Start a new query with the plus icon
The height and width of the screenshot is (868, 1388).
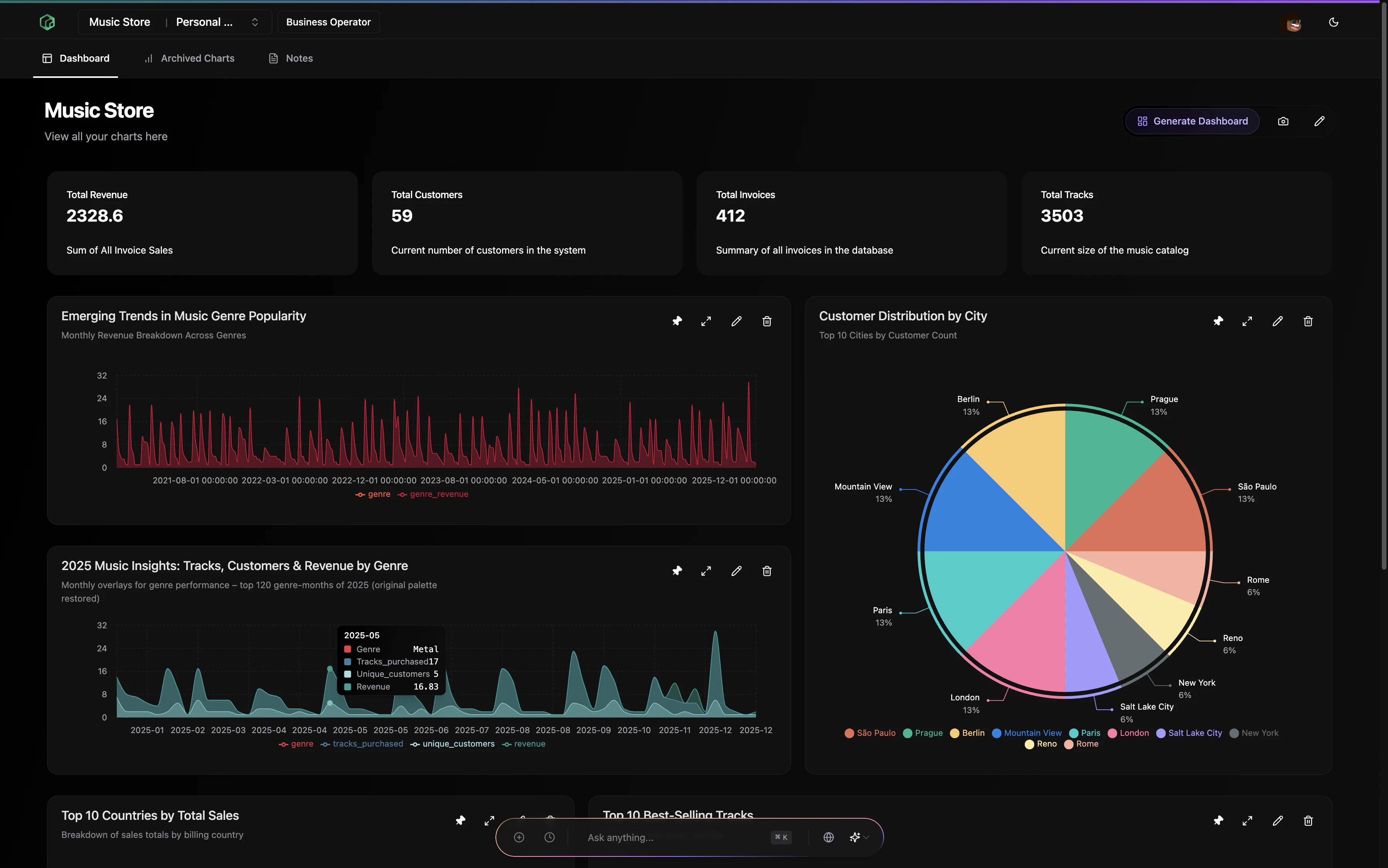tap(519, 837)
